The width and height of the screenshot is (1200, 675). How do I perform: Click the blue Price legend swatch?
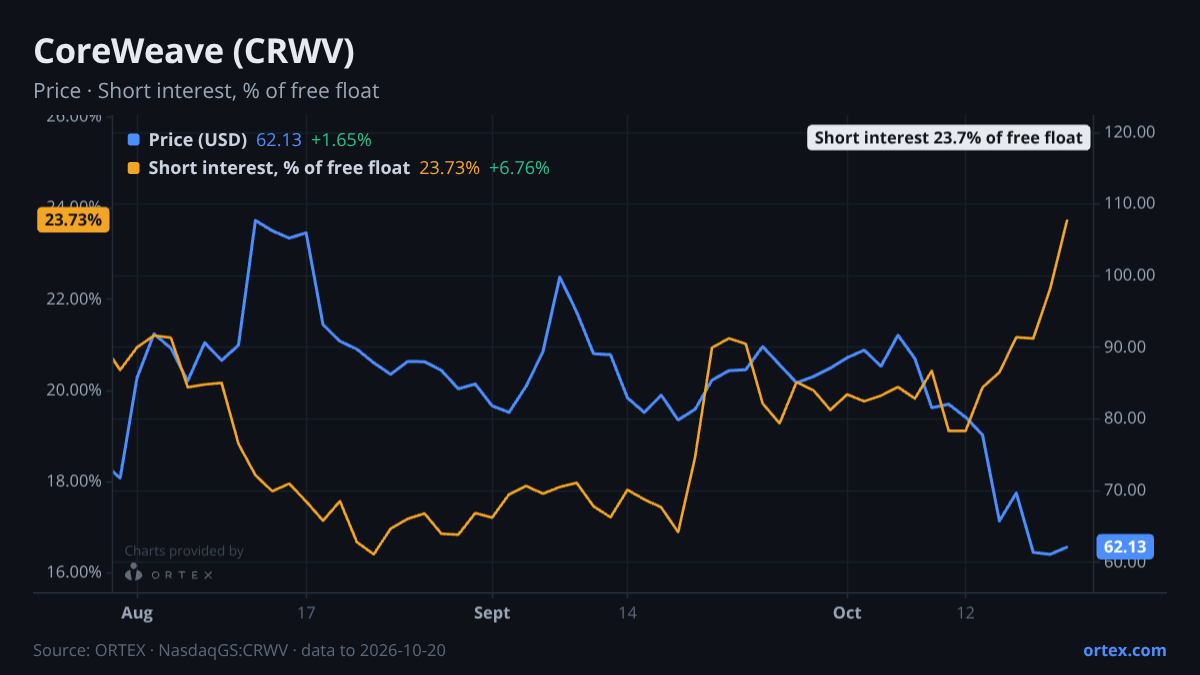134,140
